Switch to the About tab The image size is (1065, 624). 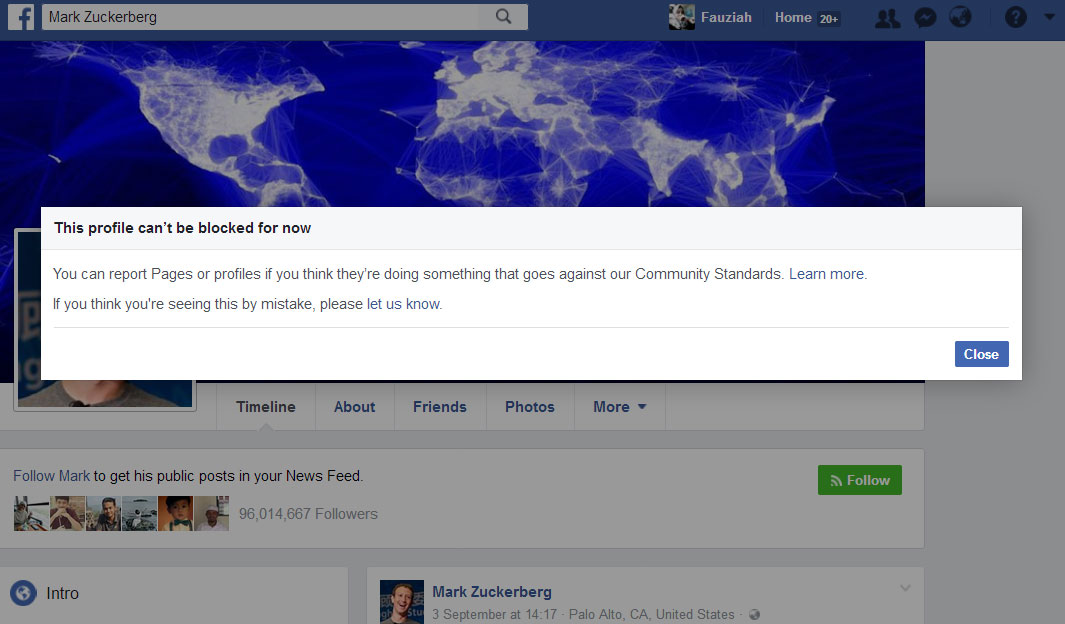click(x=355, y=407)
